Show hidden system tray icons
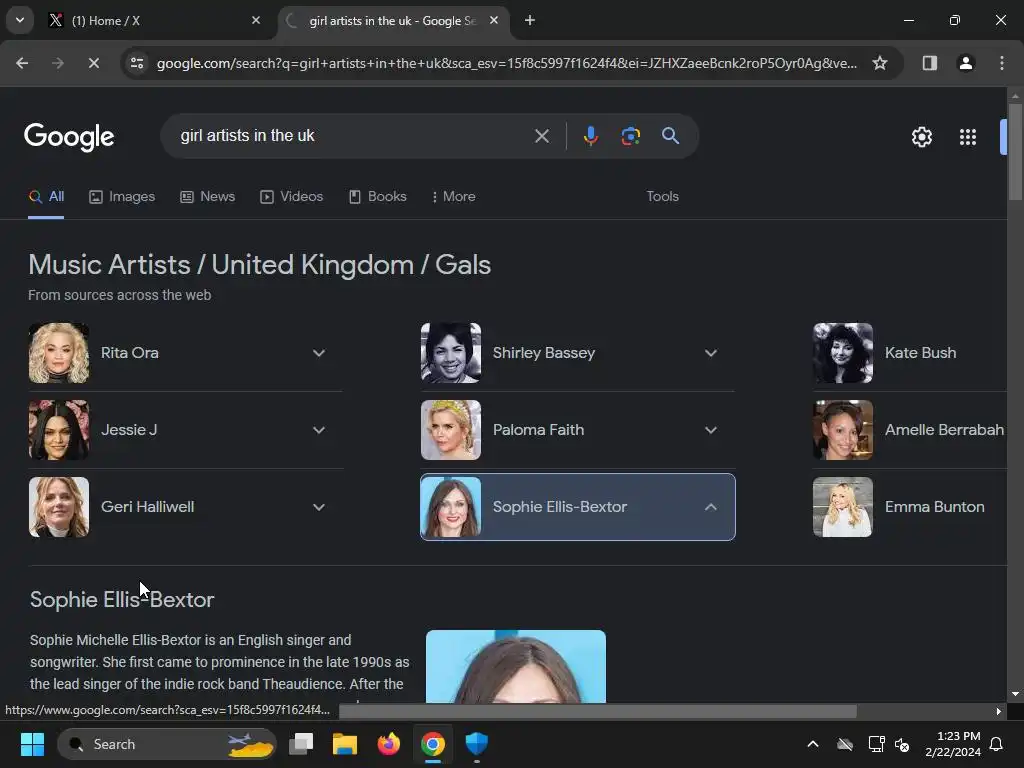Image resolution: width=1024 pixels, height=768 pixels. pos(813,744)
